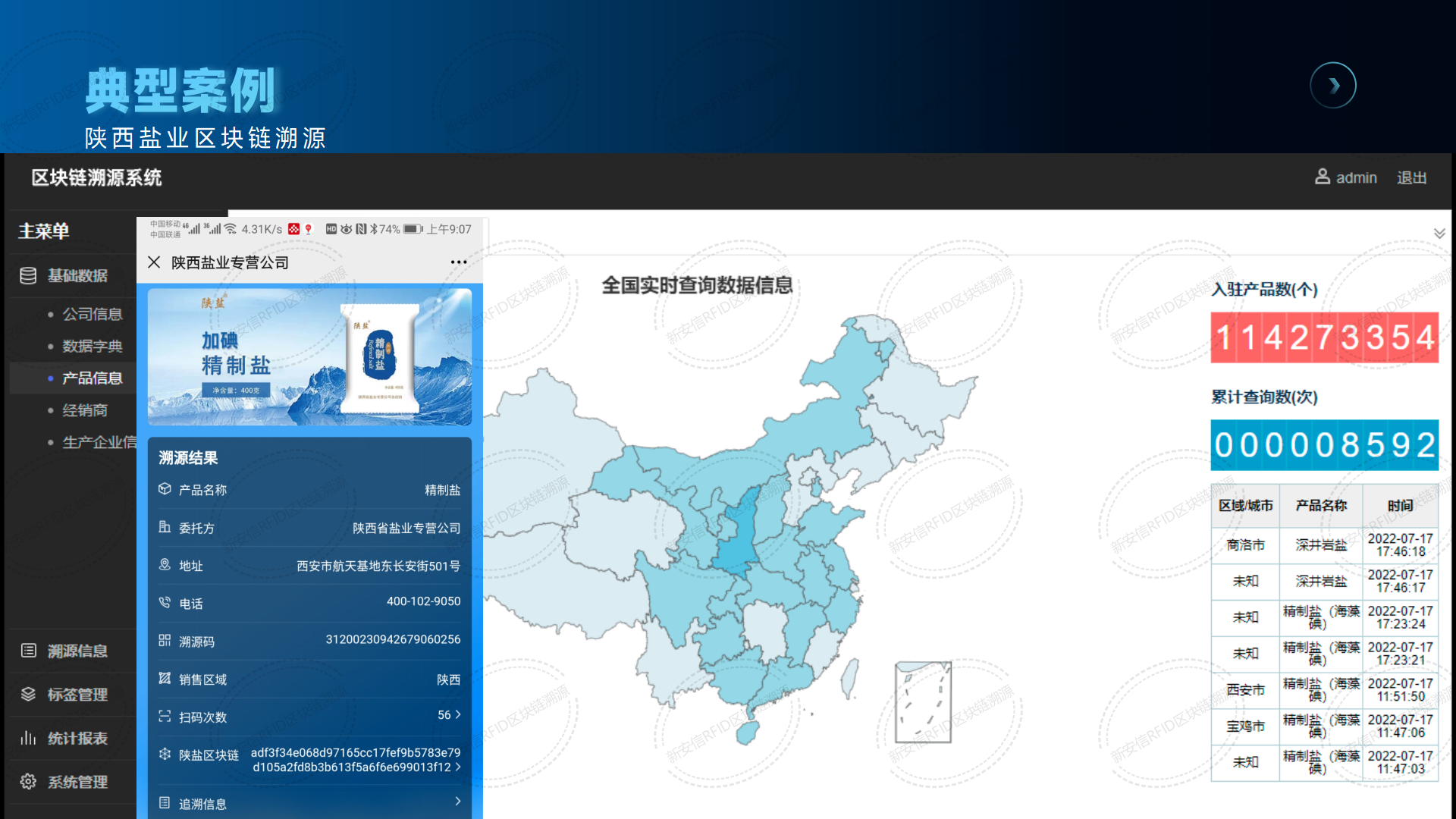Click timestamp 2022-07-17 17:46:17
The image size is (1456, 819).
(1400, 582)
